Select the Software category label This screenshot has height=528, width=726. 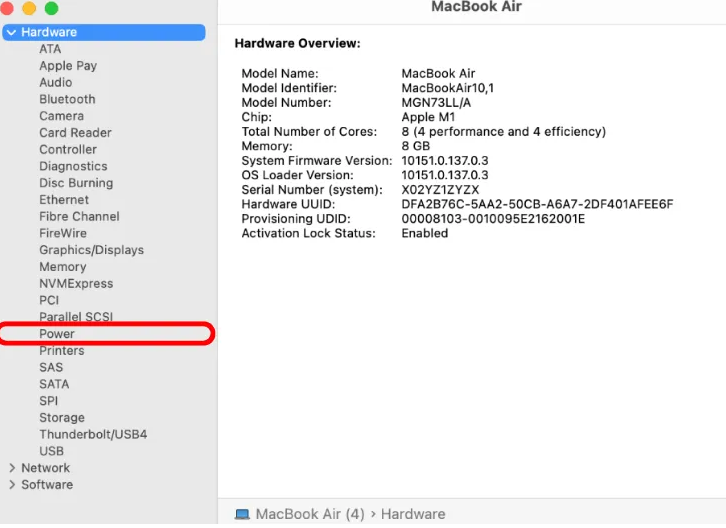[47, 485]
